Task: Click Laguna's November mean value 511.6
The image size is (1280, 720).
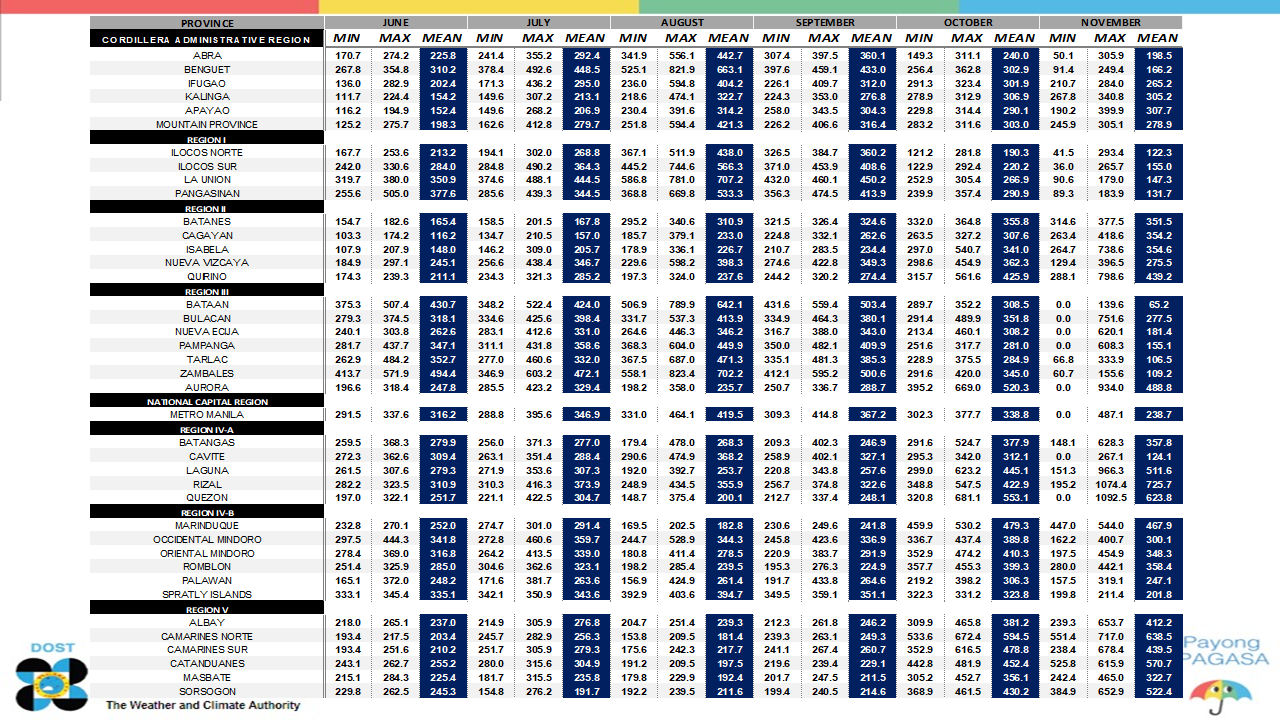Action: [x=1158, y=470]
